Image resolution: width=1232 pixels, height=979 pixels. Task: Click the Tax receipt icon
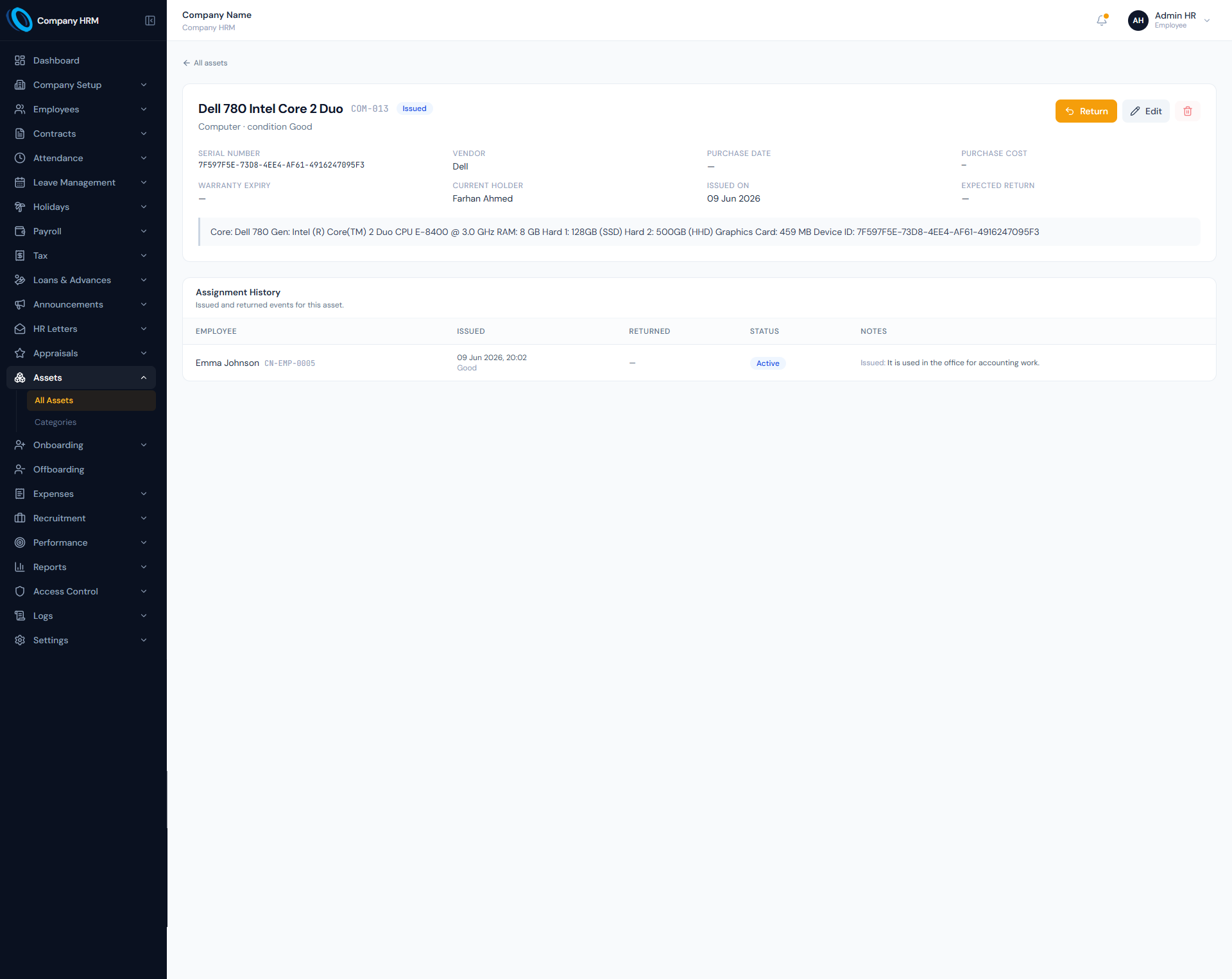tap(20, 256)
